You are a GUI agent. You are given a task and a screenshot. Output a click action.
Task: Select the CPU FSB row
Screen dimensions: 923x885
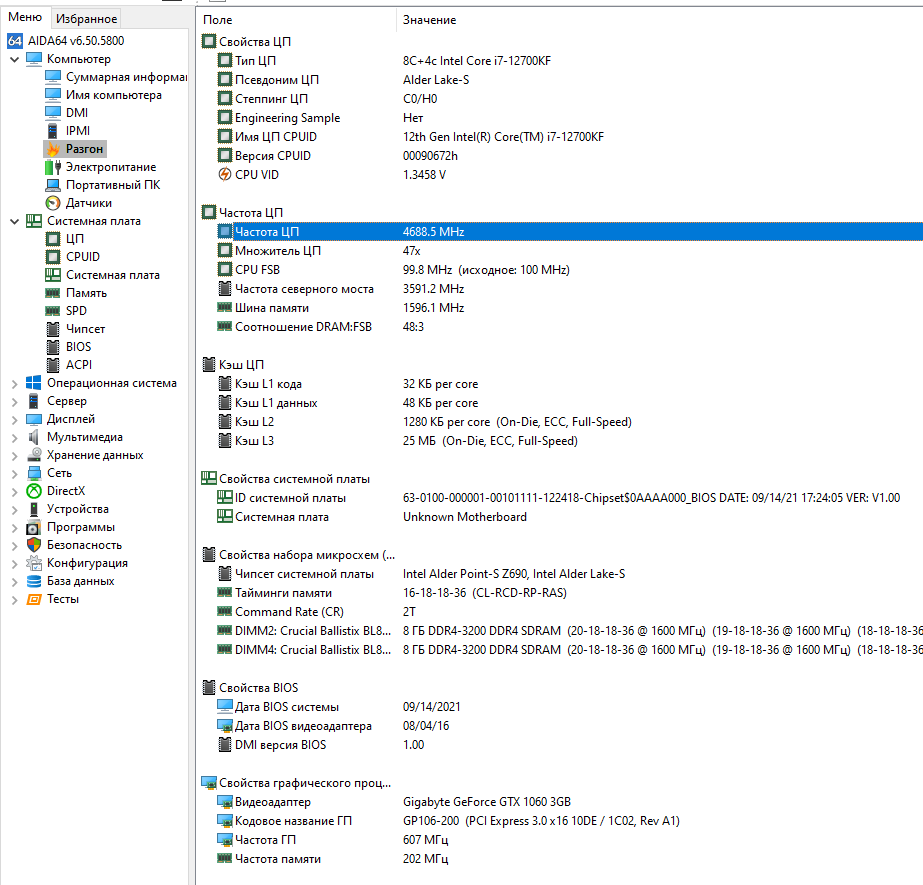570,270
